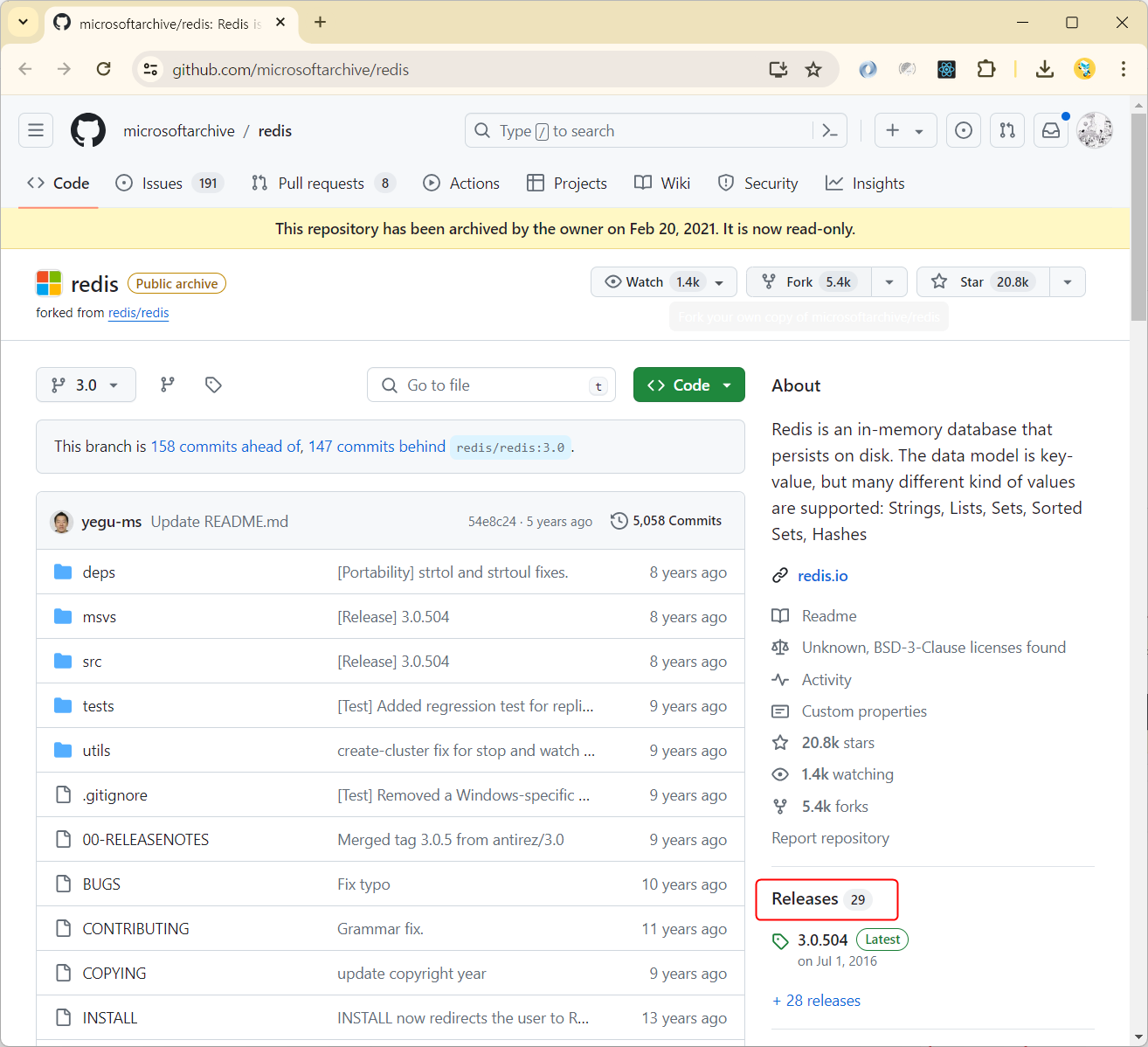The width and height of the screenshot is (1148, 1047).
Task: Star the redis repository
Action: click(983, 282)
